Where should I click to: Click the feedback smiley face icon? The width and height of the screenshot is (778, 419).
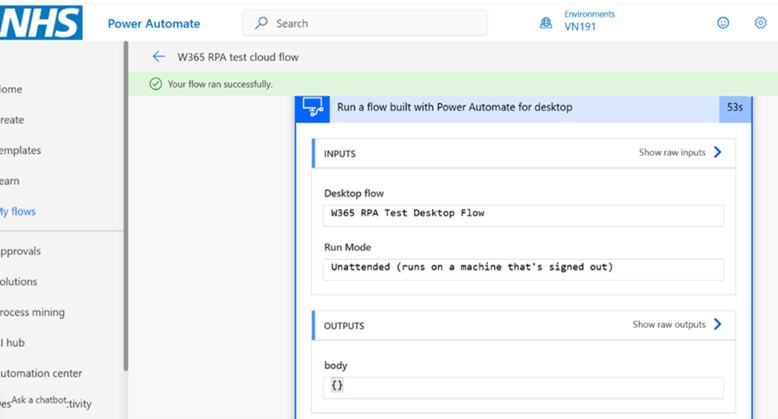click(723, 23)
